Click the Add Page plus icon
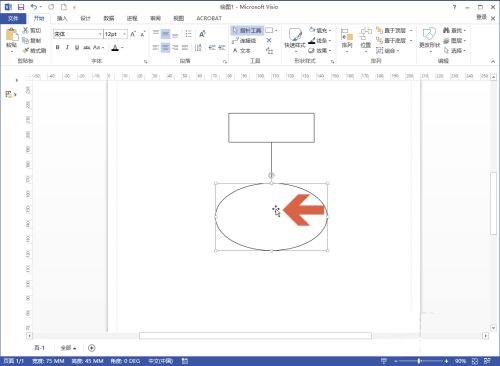 point(92,348)
